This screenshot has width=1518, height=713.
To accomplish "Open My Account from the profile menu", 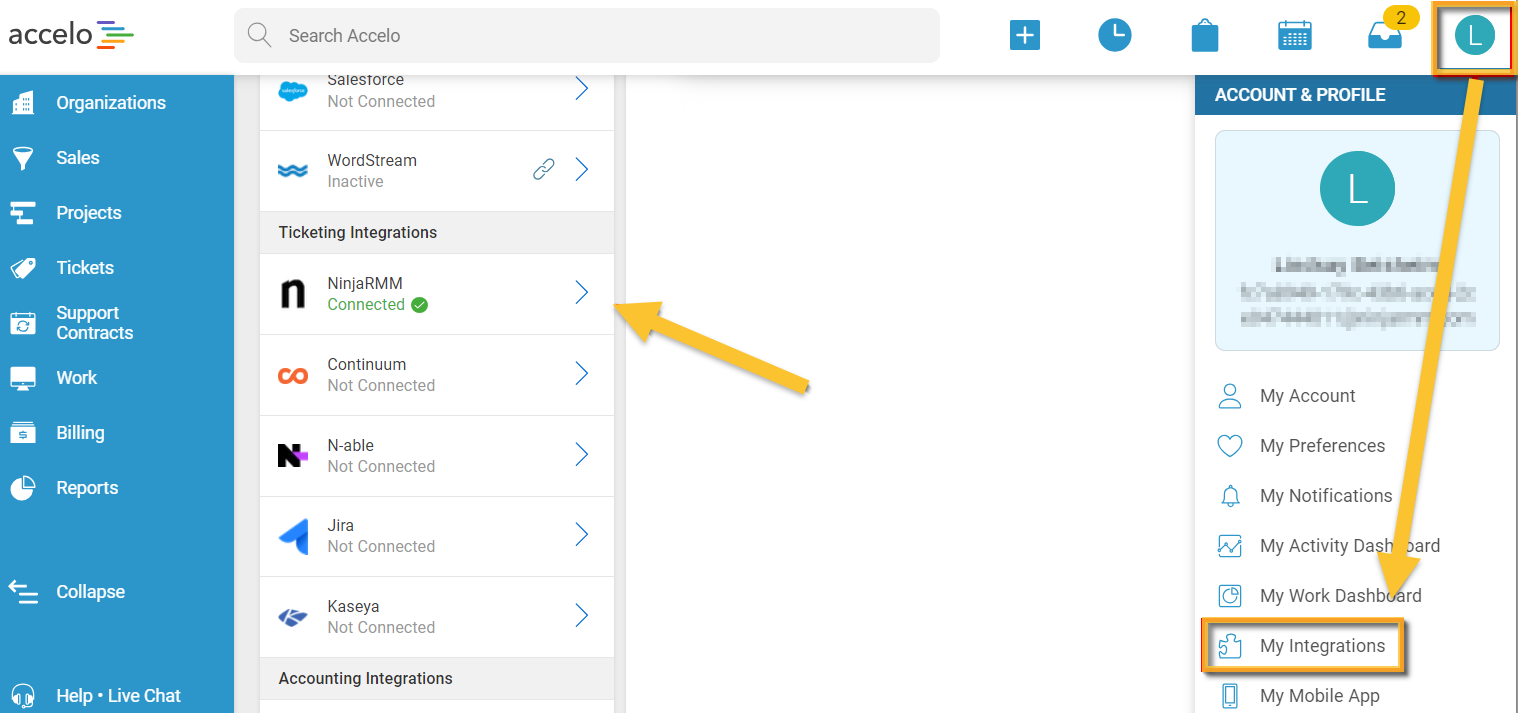I will [x=1307, y=396].
